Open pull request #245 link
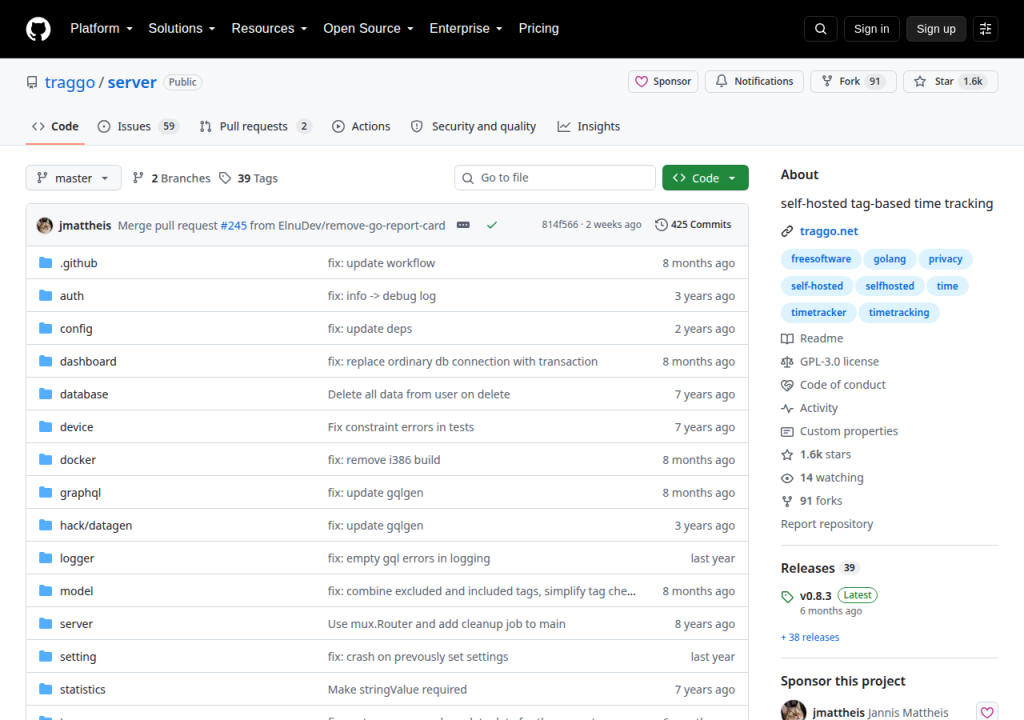 tap(234, 225)
